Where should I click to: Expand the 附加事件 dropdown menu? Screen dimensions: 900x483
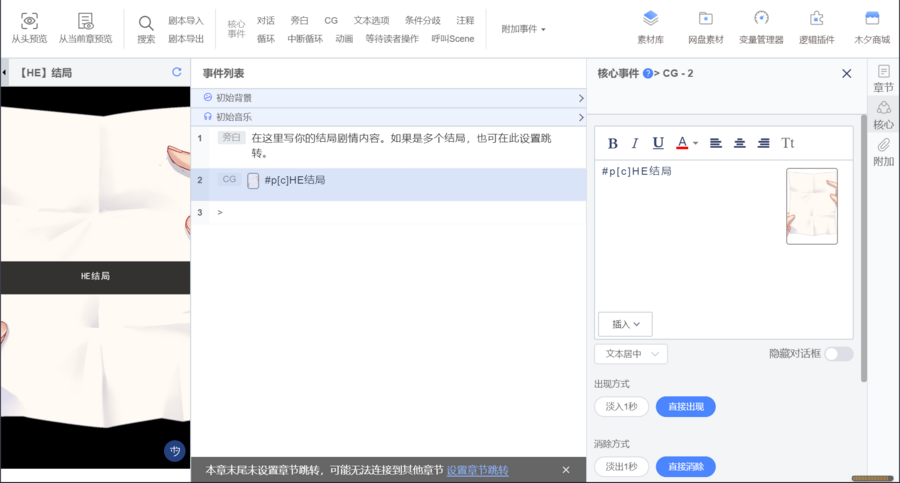click(x=523, y=29)
